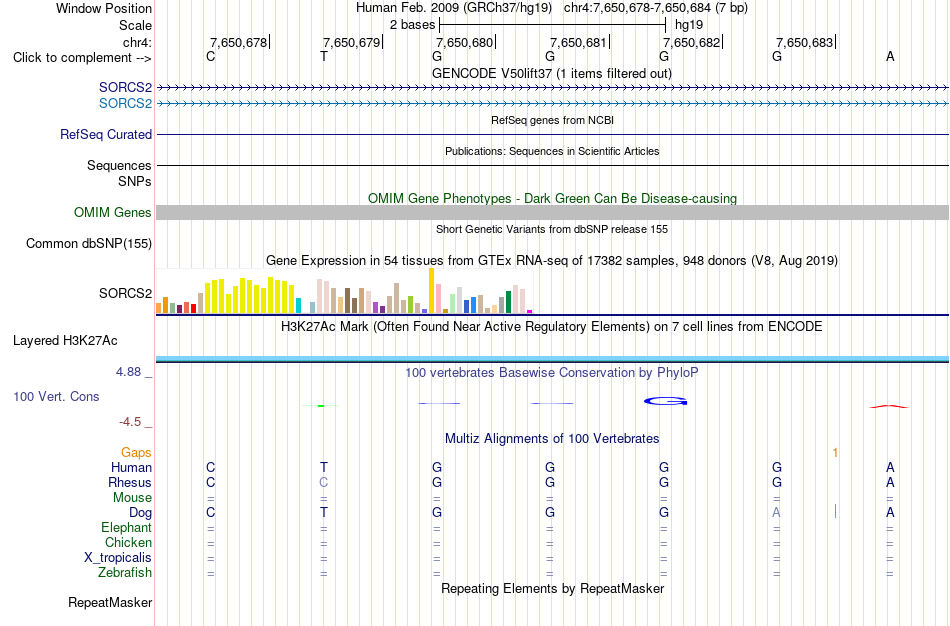The width and height of the screenshot is (950, 626).
Task: Click the Human species label
Action: tap(131, 467)
